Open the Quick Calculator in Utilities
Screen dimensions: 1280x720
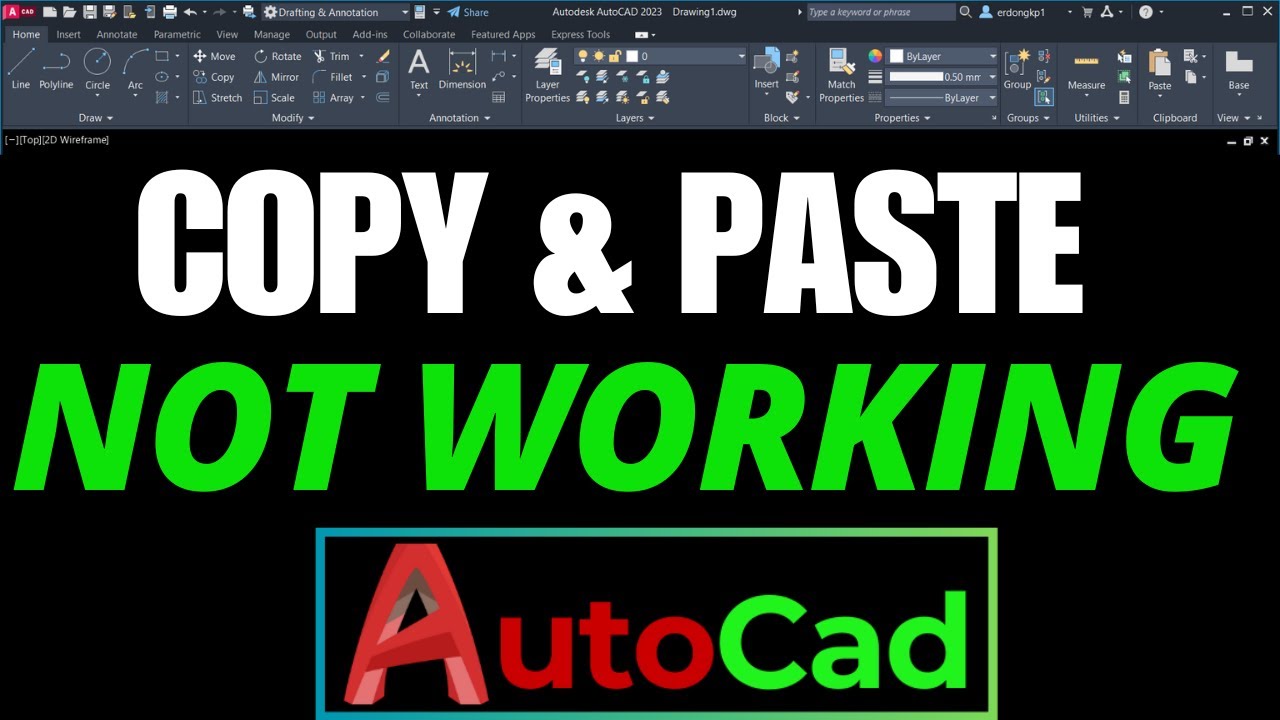click(x=1125, y=97)
